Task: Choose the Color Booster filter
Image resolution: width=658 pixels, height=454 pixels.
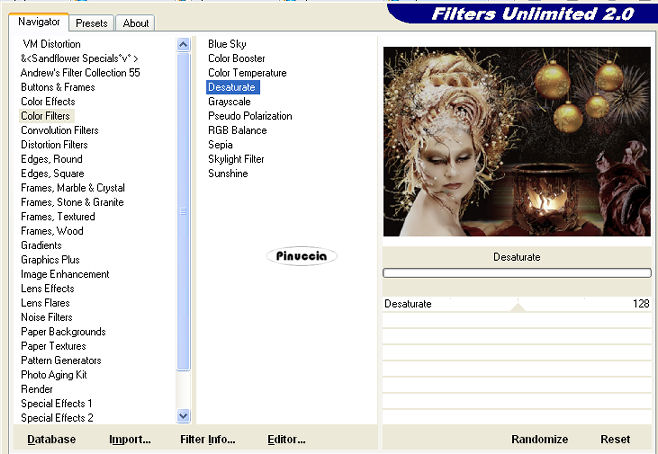Action: [x=237, y=58]
